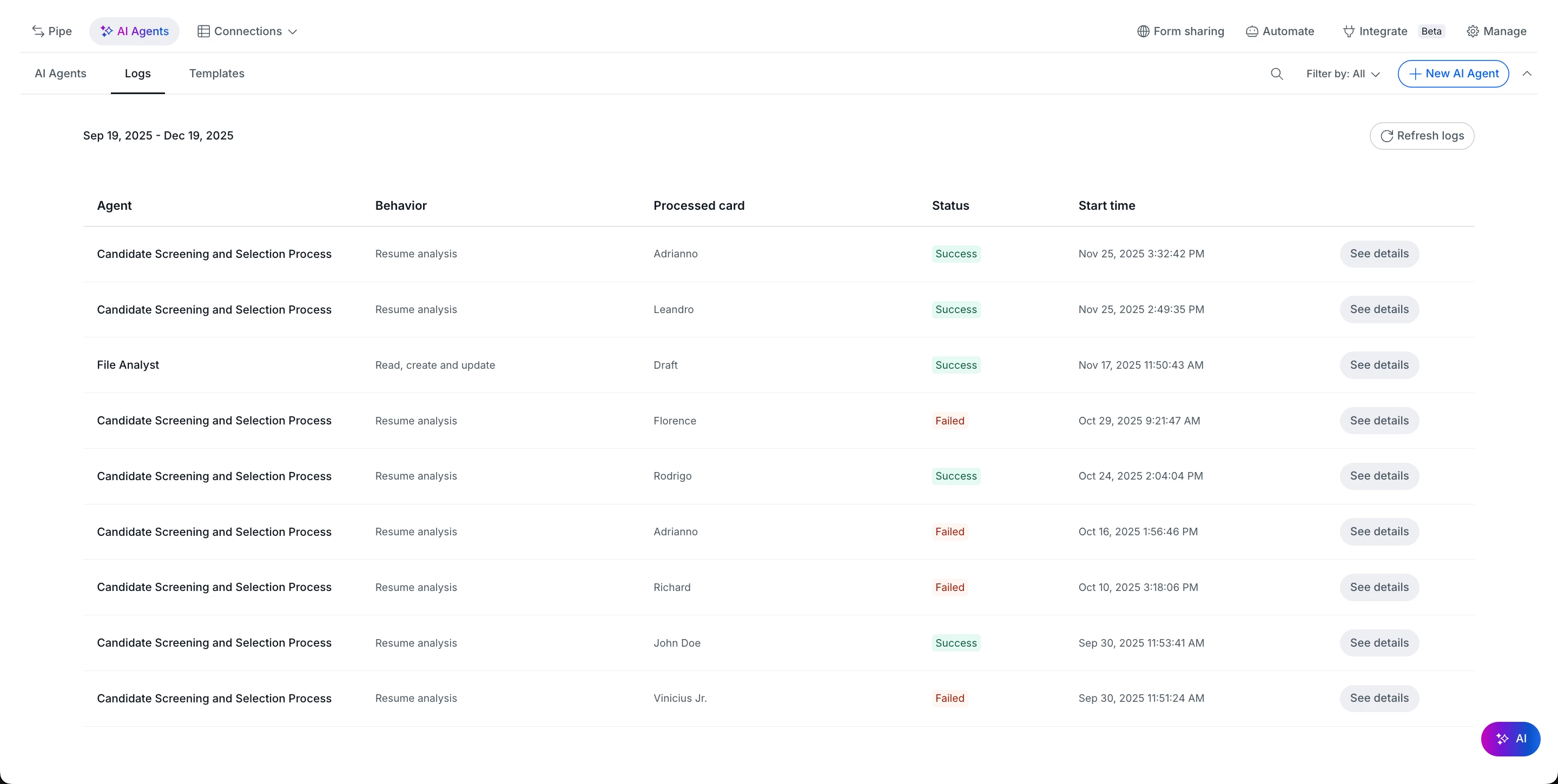Click the Sep 19 - Dec 19 date range

(x=158, y=135)
